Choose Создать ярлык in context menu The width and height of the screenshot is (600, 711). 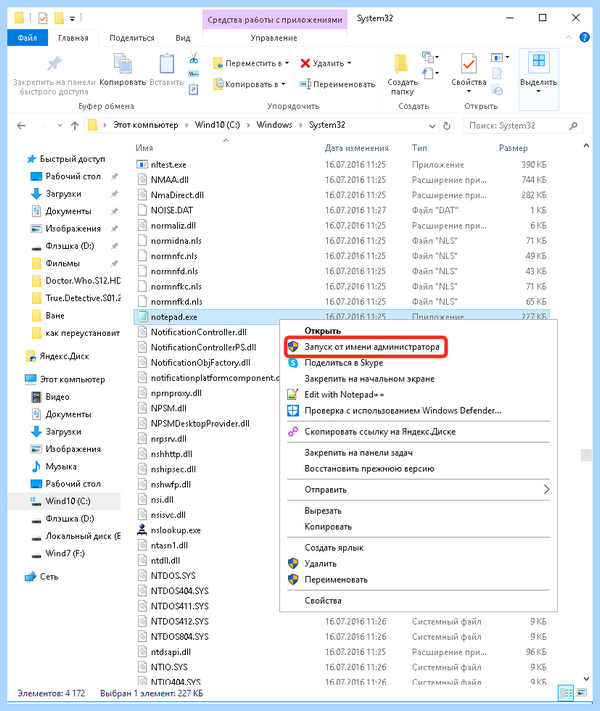[334, 548]
